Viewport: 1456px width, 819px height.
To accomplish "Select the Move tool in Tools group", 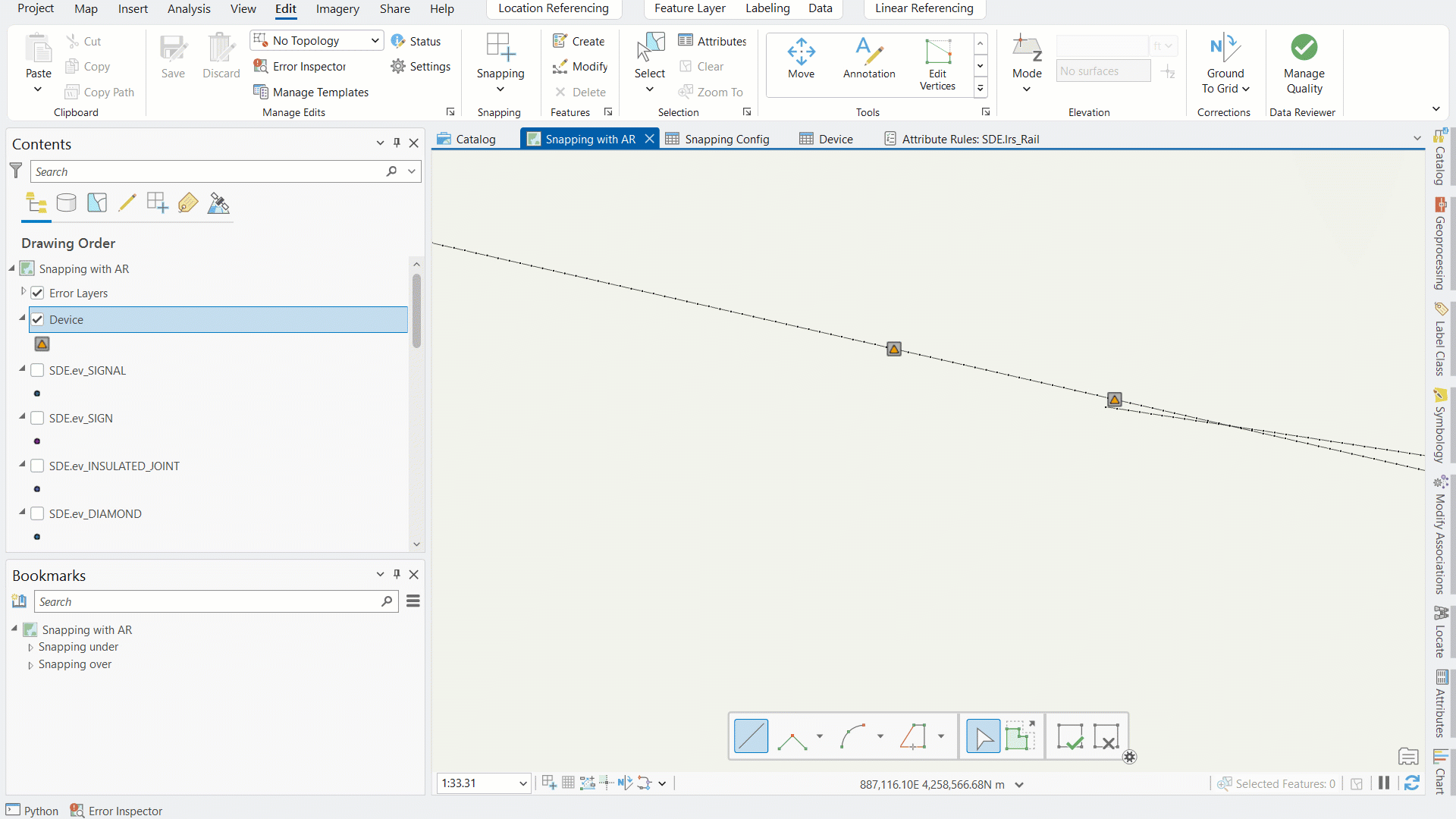I will (801, 61).
